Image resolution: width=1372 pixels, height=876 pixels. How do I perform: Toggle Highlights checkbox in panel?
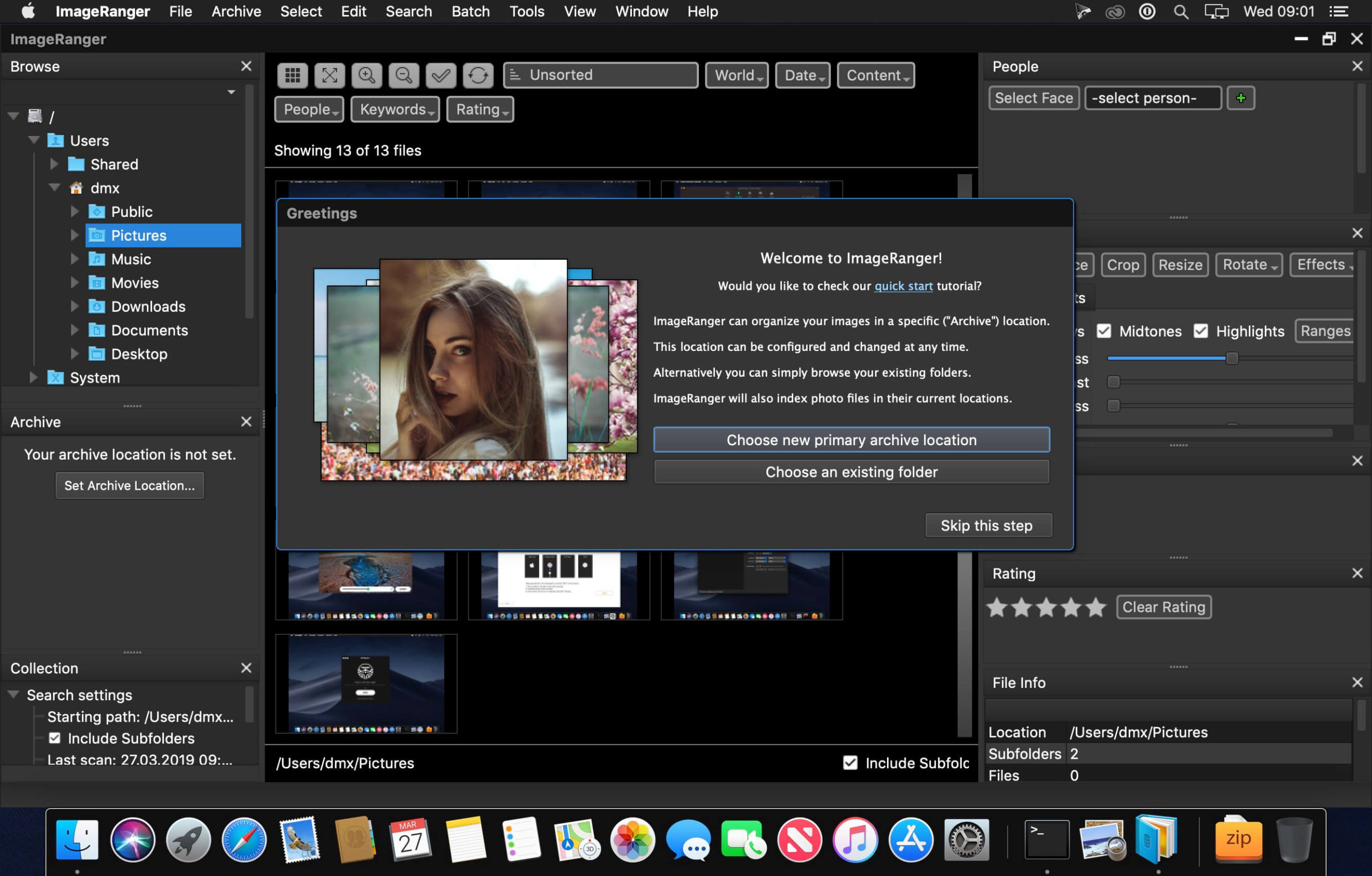[1201, 331]
